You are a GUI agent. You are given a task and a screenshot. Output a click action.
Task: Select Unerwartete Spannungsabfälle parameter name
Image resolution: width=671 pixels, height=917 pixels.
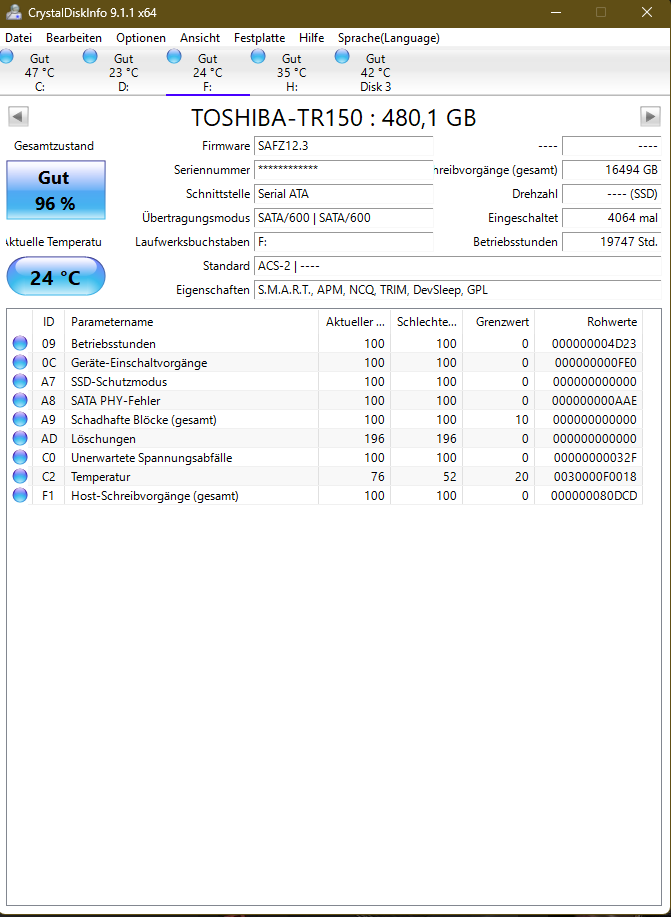coord(152,458)
